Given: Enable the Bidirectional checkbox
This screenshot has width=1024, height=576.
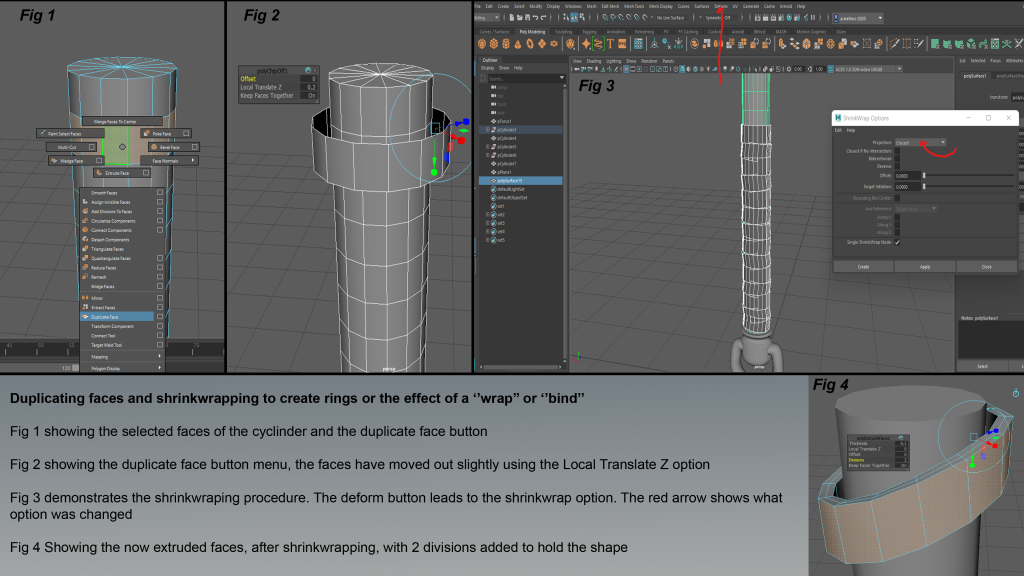Looking at the screenshot, I should [897, 158].
